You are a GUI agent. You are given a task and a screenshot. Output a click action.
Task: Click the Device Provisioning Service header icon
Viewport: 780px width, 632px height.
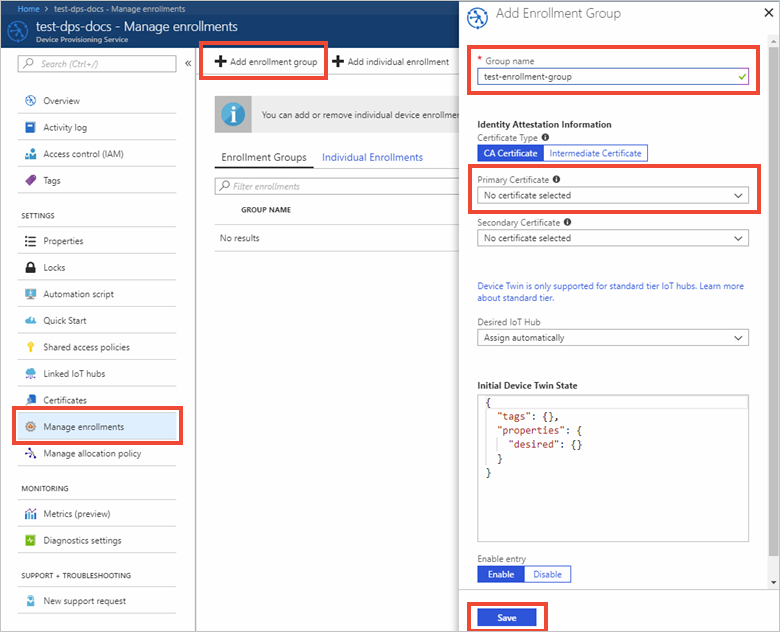pyautogui.click(x=18, y=31)
